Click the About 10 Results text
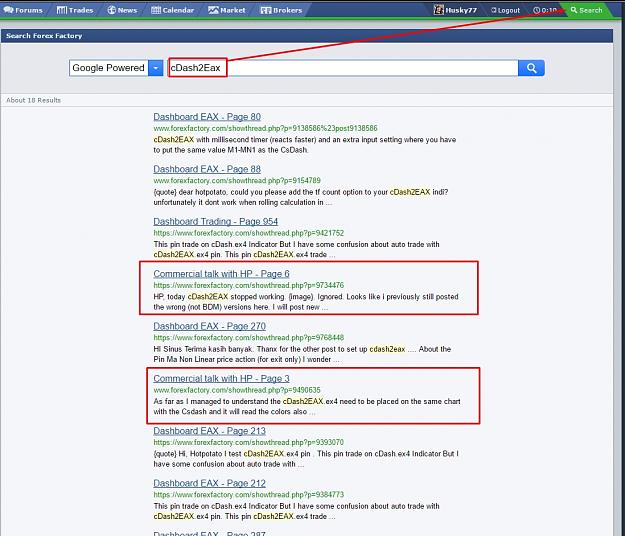The image size is (625, 536). coord(33,100)
